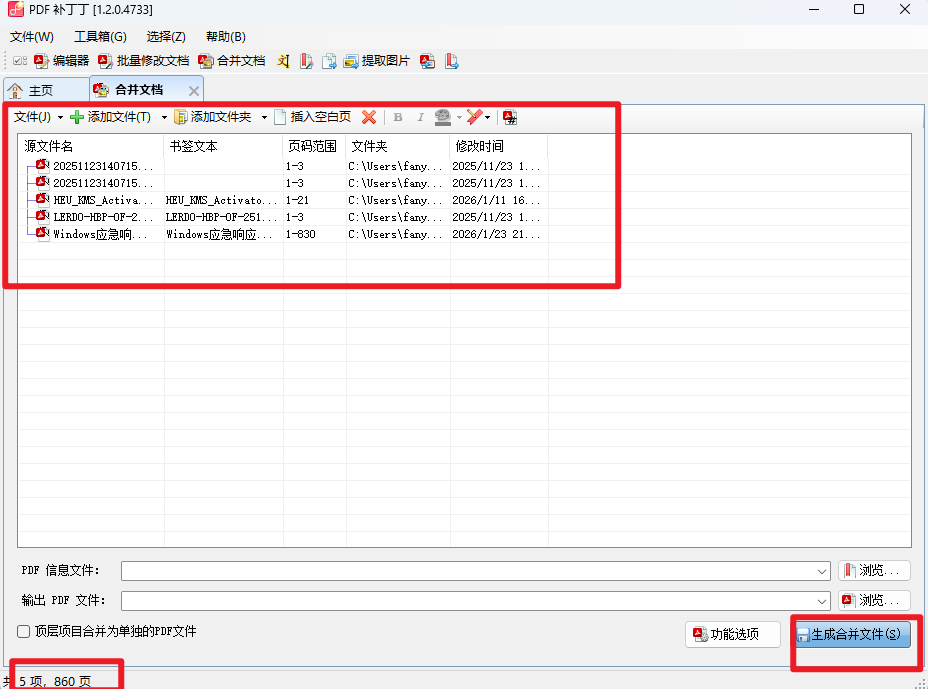The image size is (928, 689).
Task: Open the 工具箱(G) menu
Action: [x=100, y=37]
